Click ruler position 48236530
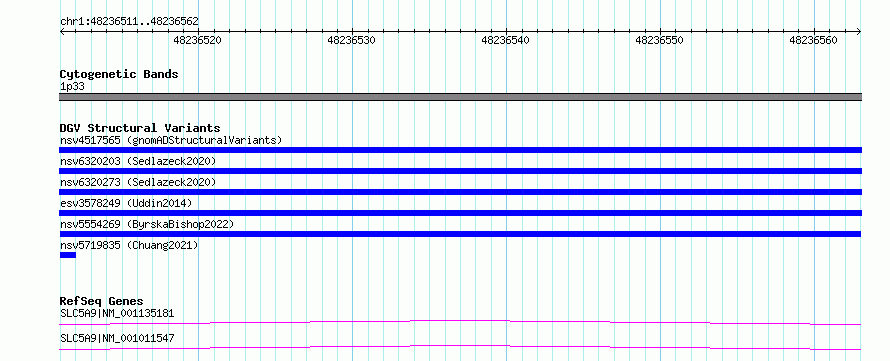This screenshot has height=361, width=890. click(x=351, y=40)
